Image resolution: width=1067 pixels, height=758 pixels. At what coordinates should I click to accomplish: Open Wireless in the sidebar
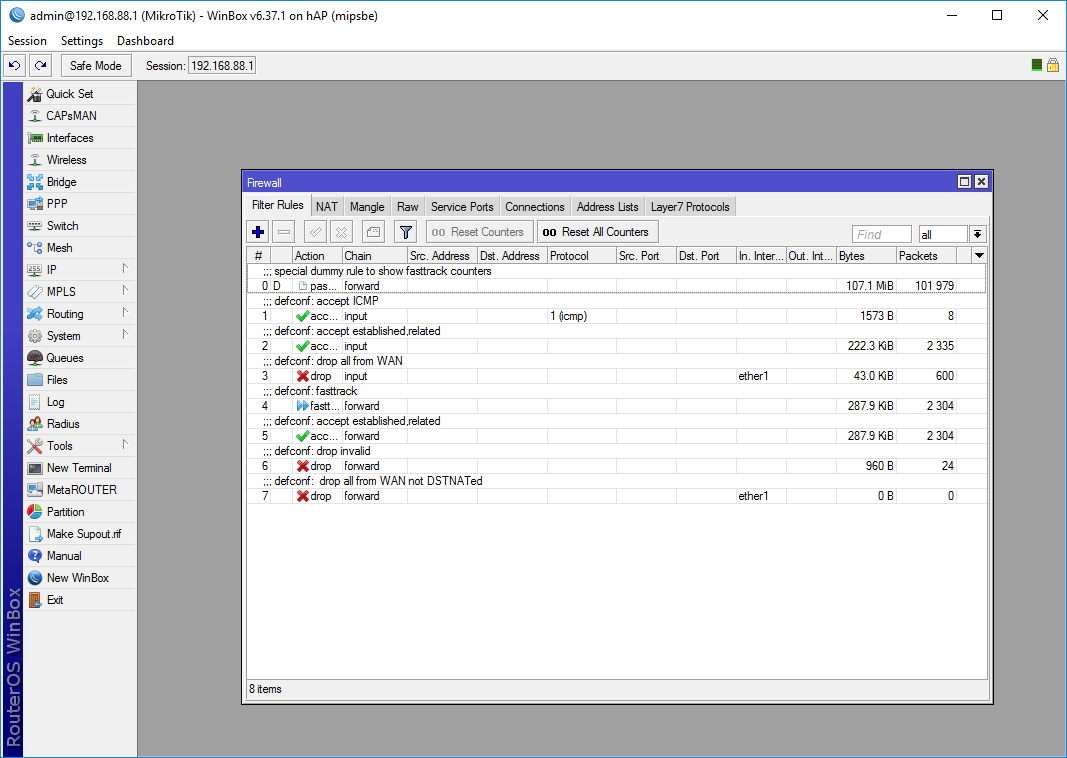pos(80,160)
